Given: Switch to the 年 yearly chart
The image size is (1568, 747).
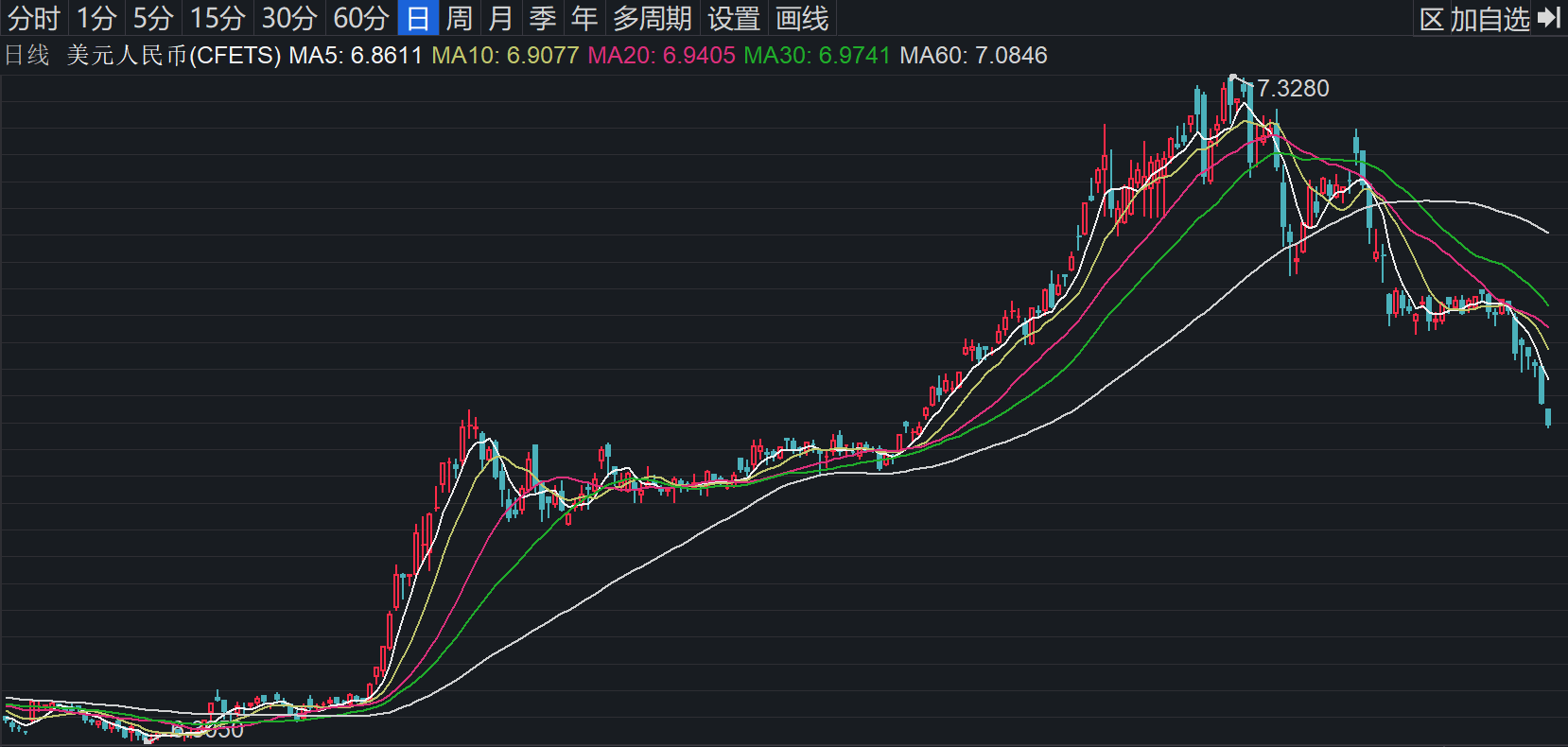Looking at the screenshot, I should pyautogui.click(x=584, y=18).
